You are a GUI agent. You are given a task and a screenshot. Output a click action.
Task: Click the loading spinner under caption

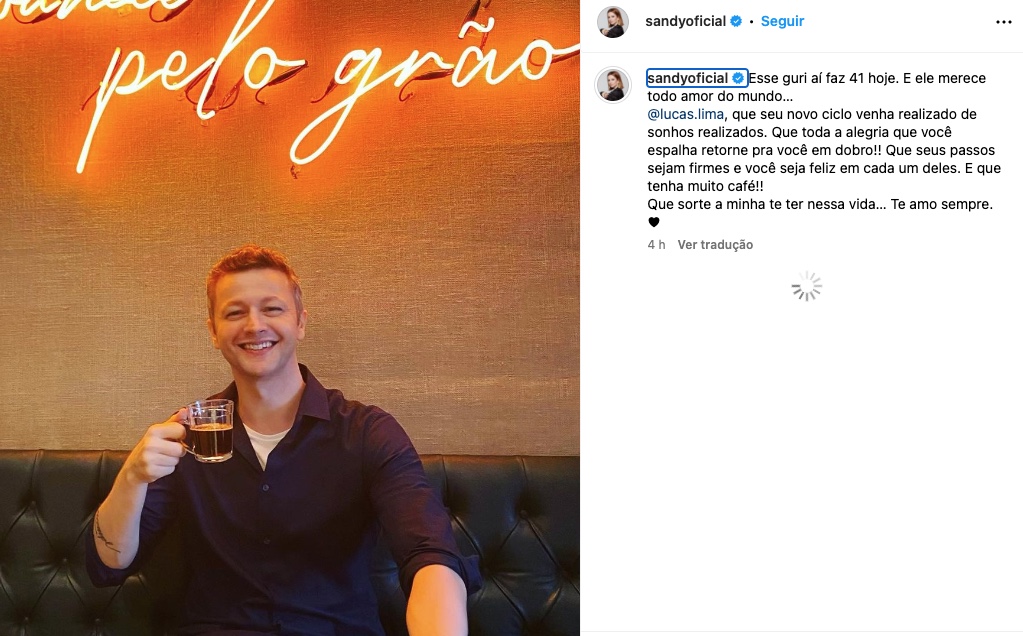(x=807, y=286)
